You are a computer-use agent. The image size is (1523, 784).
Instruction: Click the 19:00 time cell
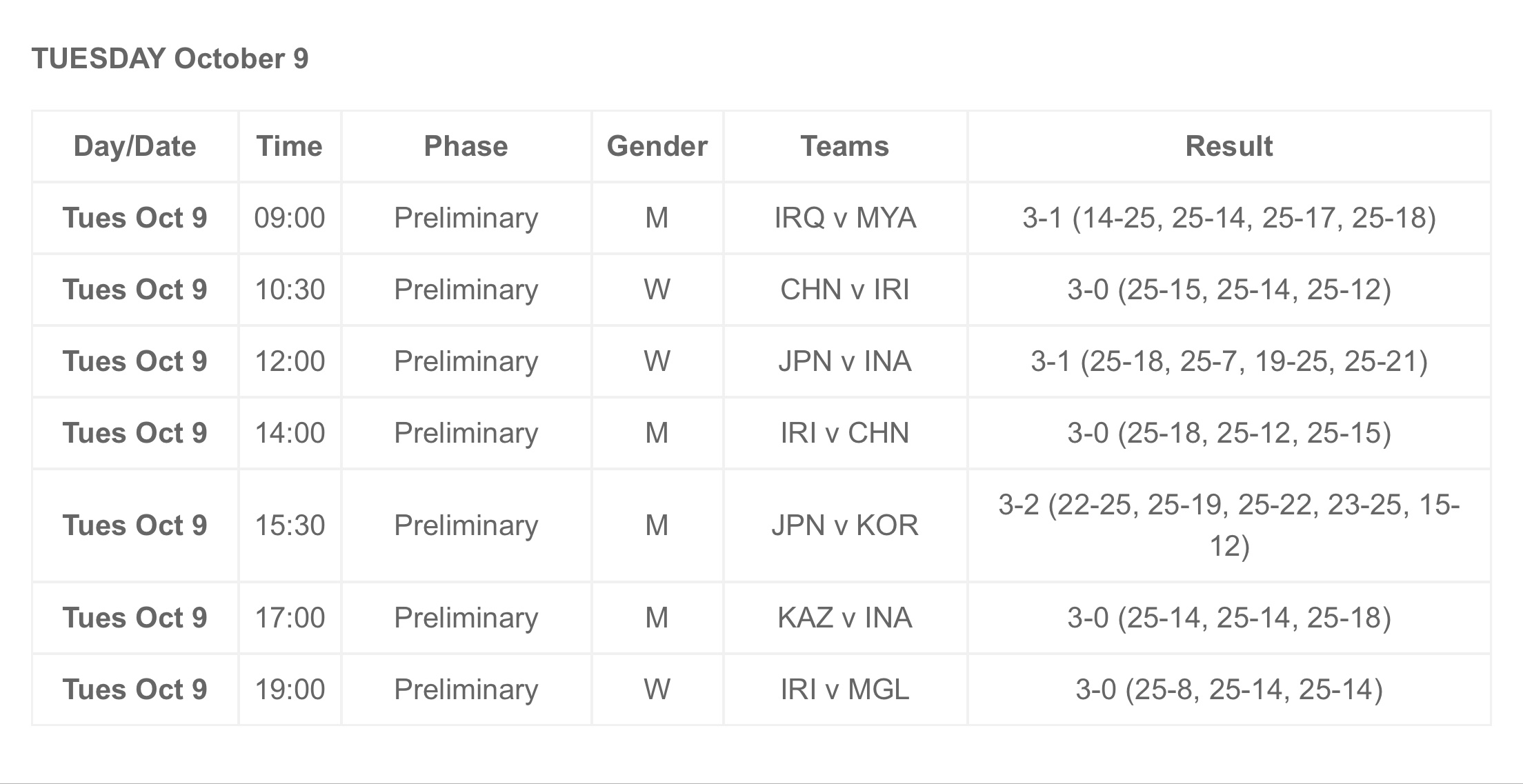[290, 690]
